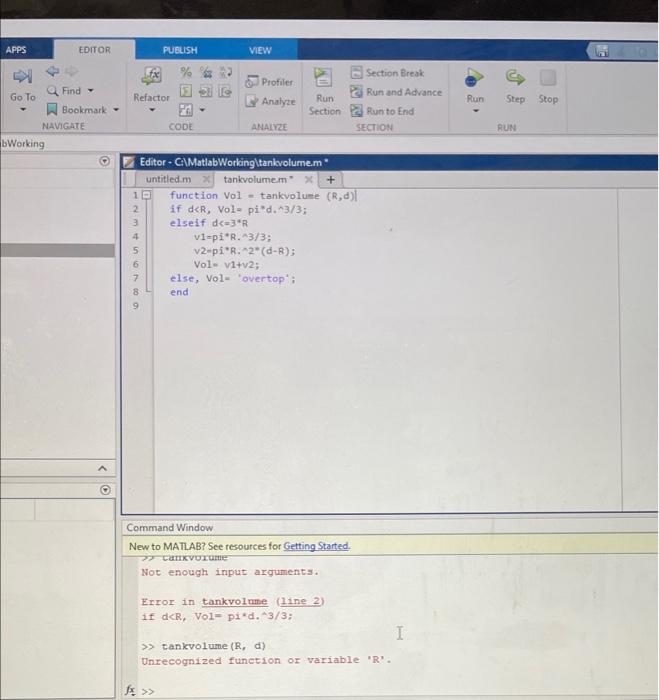This screenshot has width=659, height=700.
Task: Open the lower left panel actions menu
Action: [105, 490]
